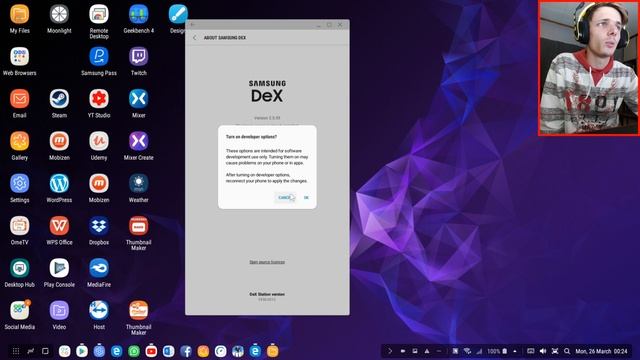Open the My Files app

click(20, 15)
